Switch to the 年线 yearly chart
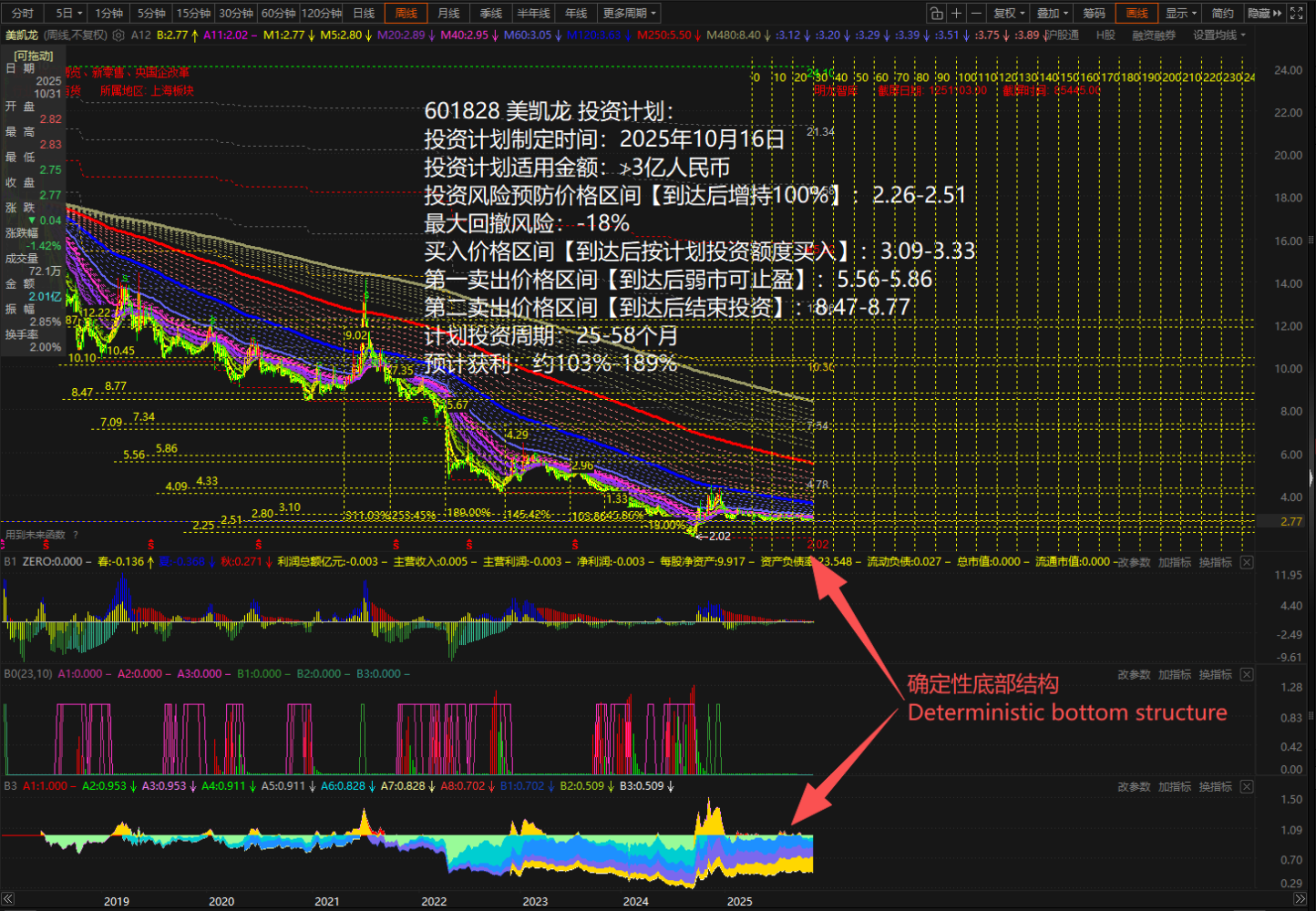Screen dimensions: 1316x911 [577, 13]
